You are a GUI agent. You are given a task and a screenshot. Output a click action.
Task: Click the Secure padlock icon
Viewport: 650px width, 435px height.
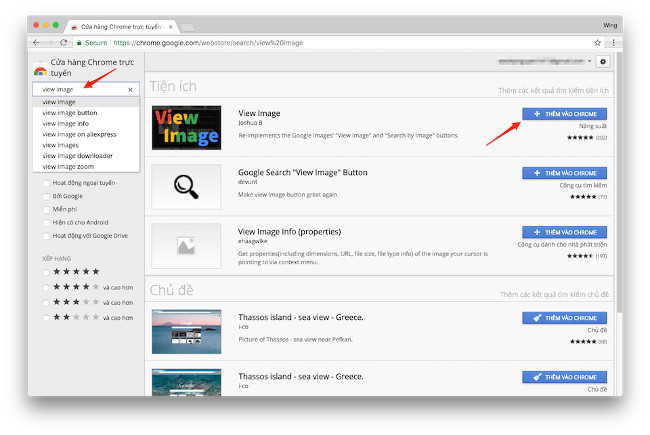79,43
